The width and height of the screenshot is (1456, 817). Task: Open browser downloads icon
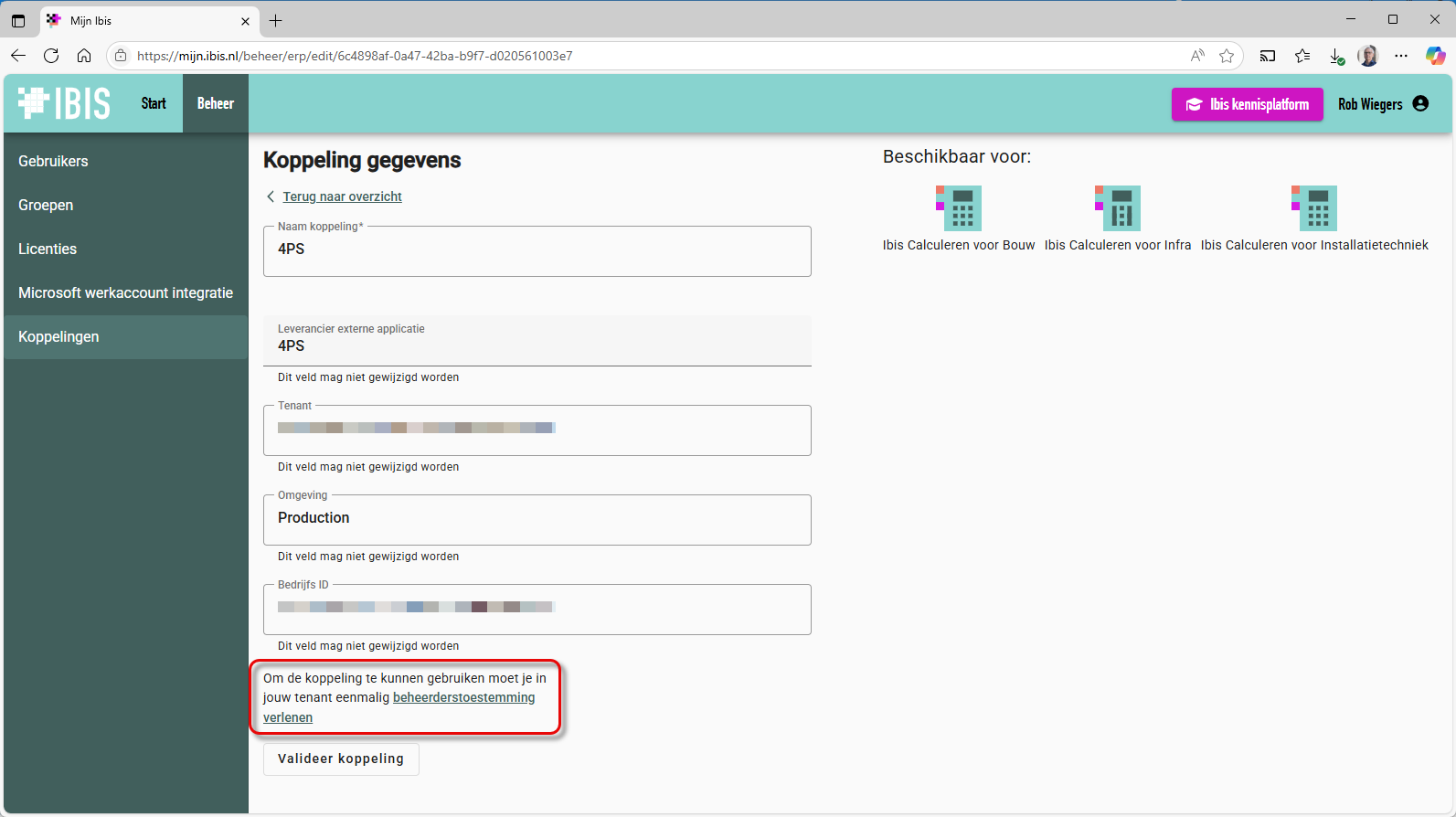tap(1335, 56)
